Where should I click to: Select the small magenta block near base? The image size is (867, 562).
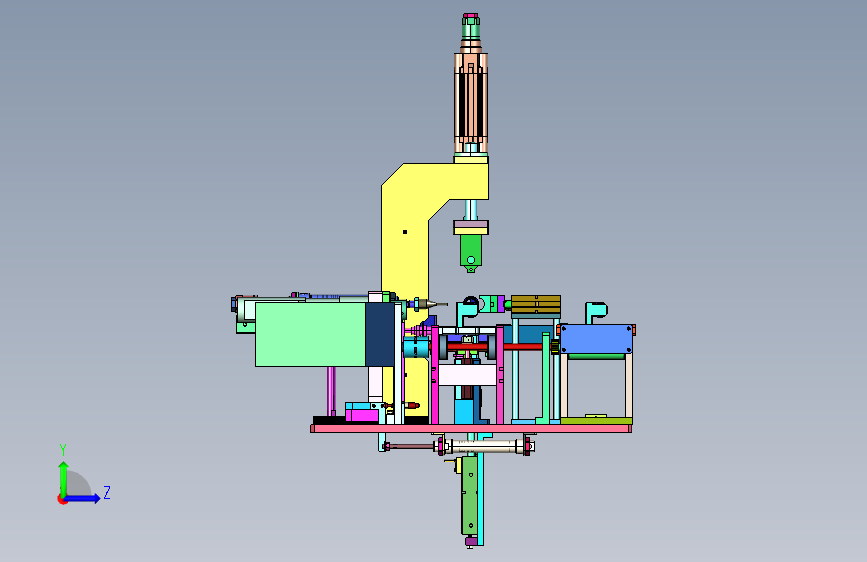click(362, 415)
